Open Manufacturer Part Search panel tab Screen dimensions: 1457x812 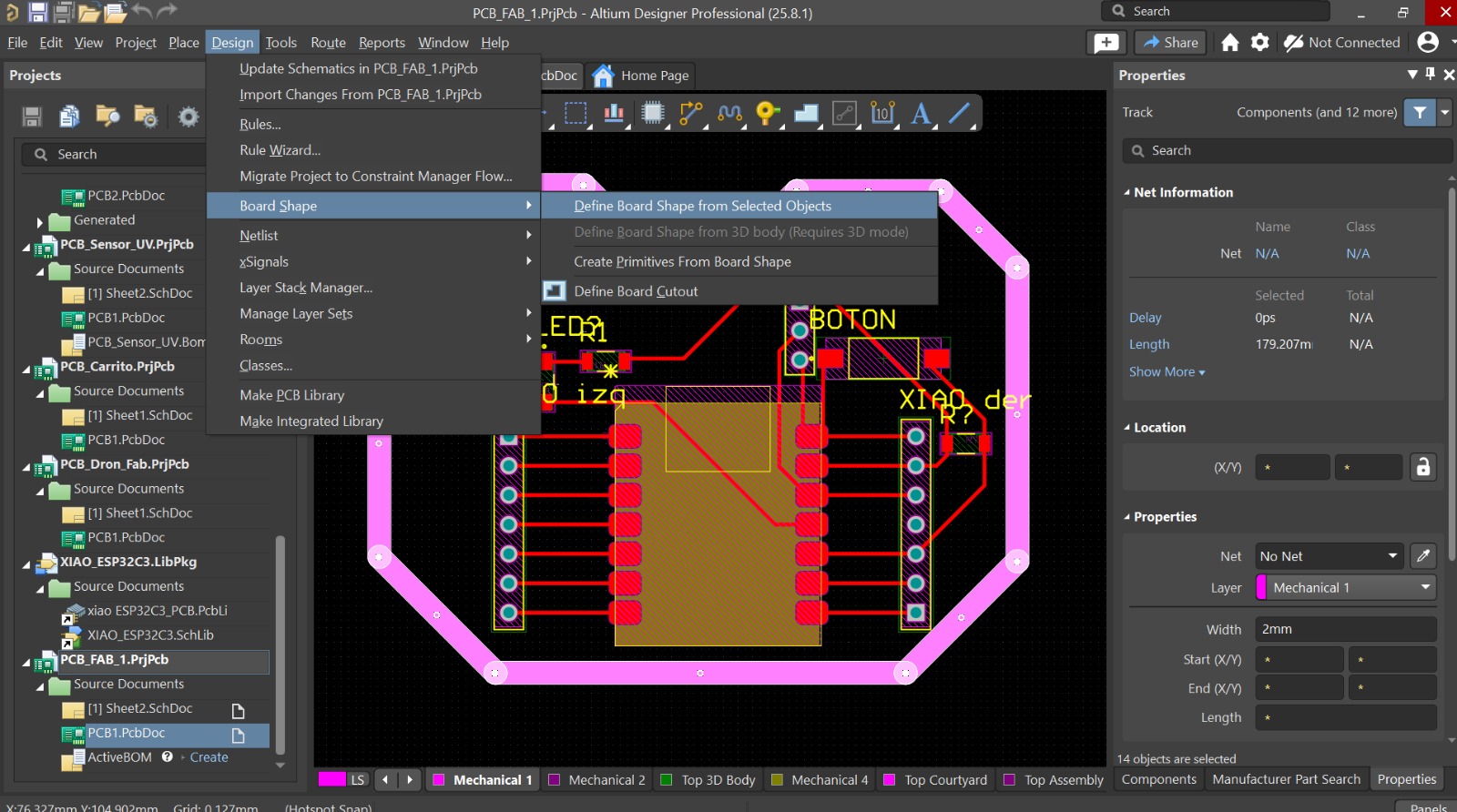[1286, 779]
